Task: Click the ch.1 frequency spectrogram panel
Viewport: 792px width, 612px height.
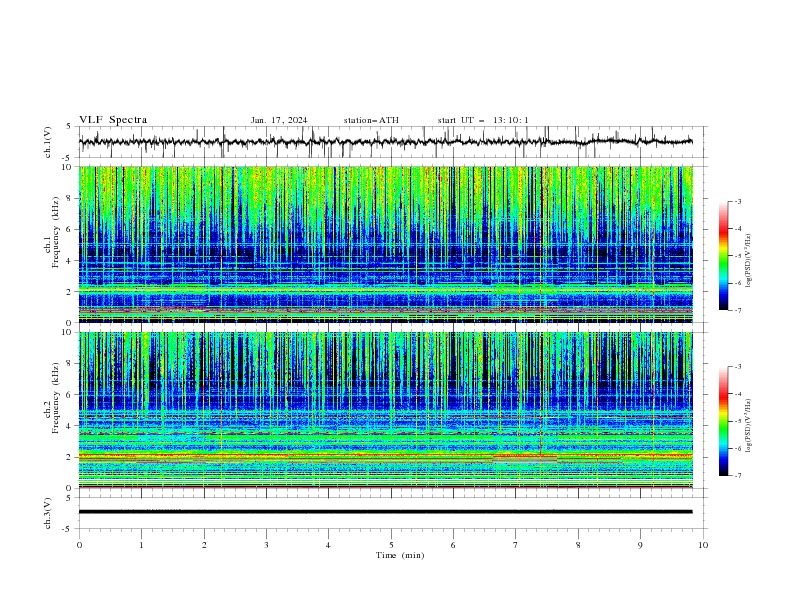Action: tap(386, 244)
